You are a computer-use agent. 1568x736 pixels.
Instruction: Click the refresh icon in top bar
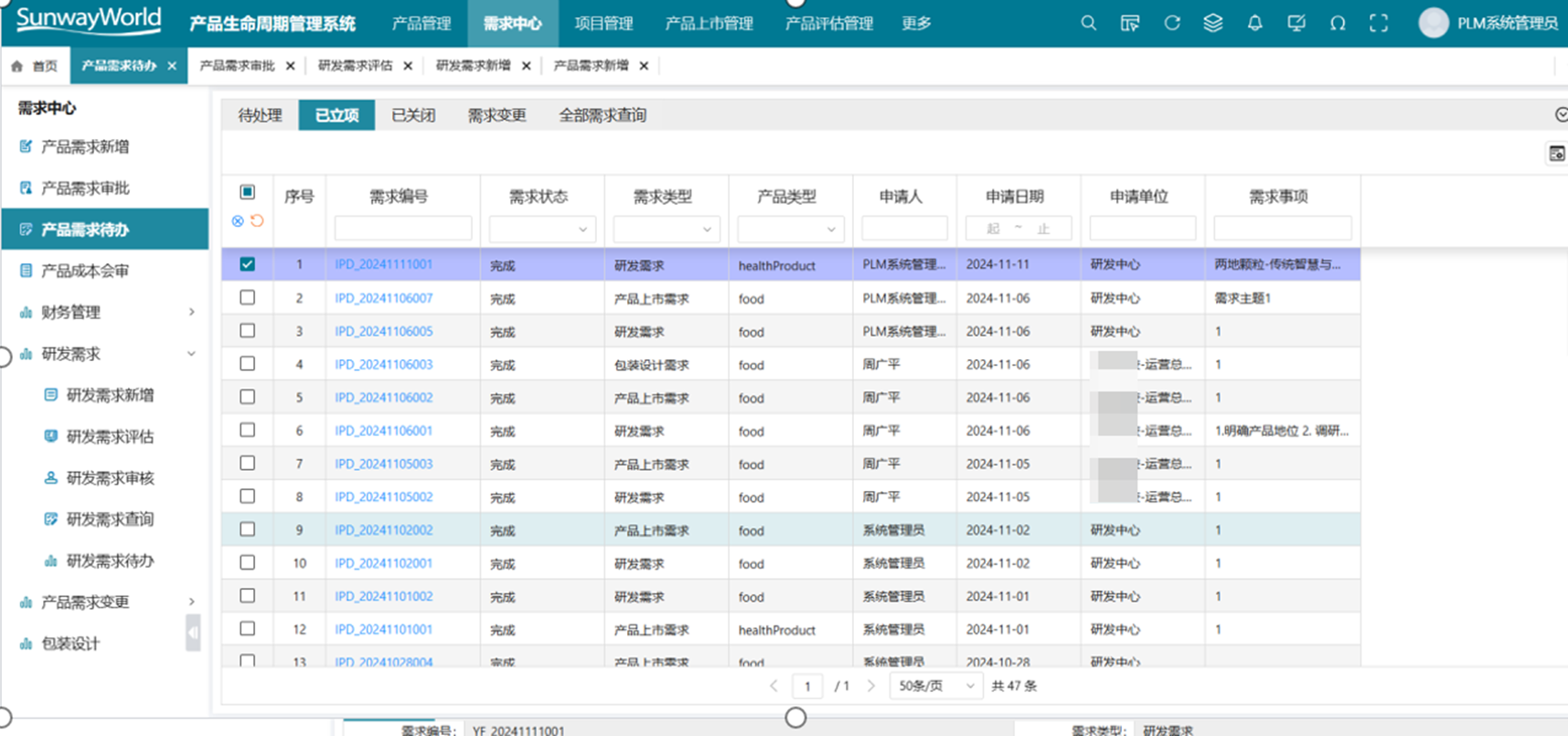click(1171, 24)
